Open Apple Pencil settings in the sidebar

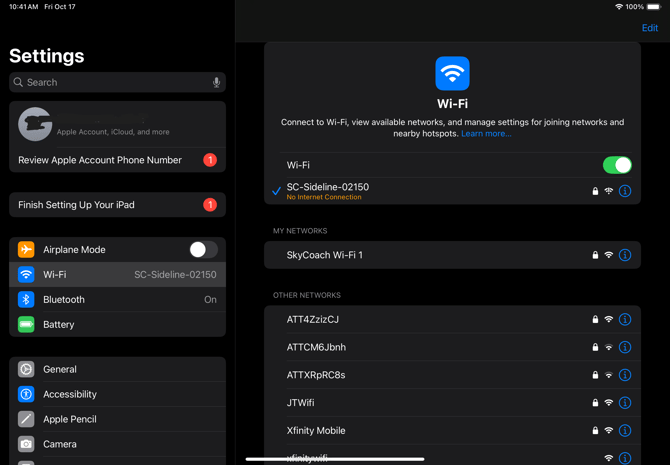pyautogui.click(x=118, y=419)
